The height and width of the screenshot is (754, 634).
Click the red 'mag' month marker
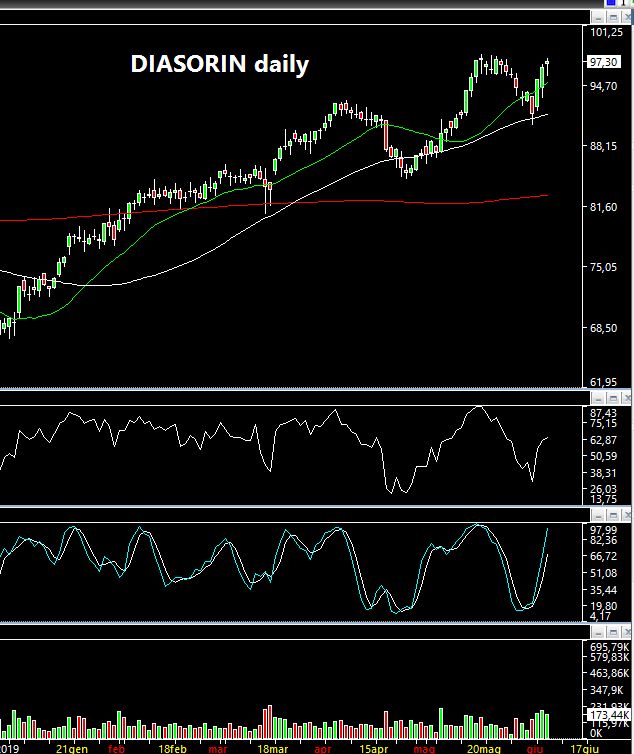pyautogui.click(x=424, y=749)
